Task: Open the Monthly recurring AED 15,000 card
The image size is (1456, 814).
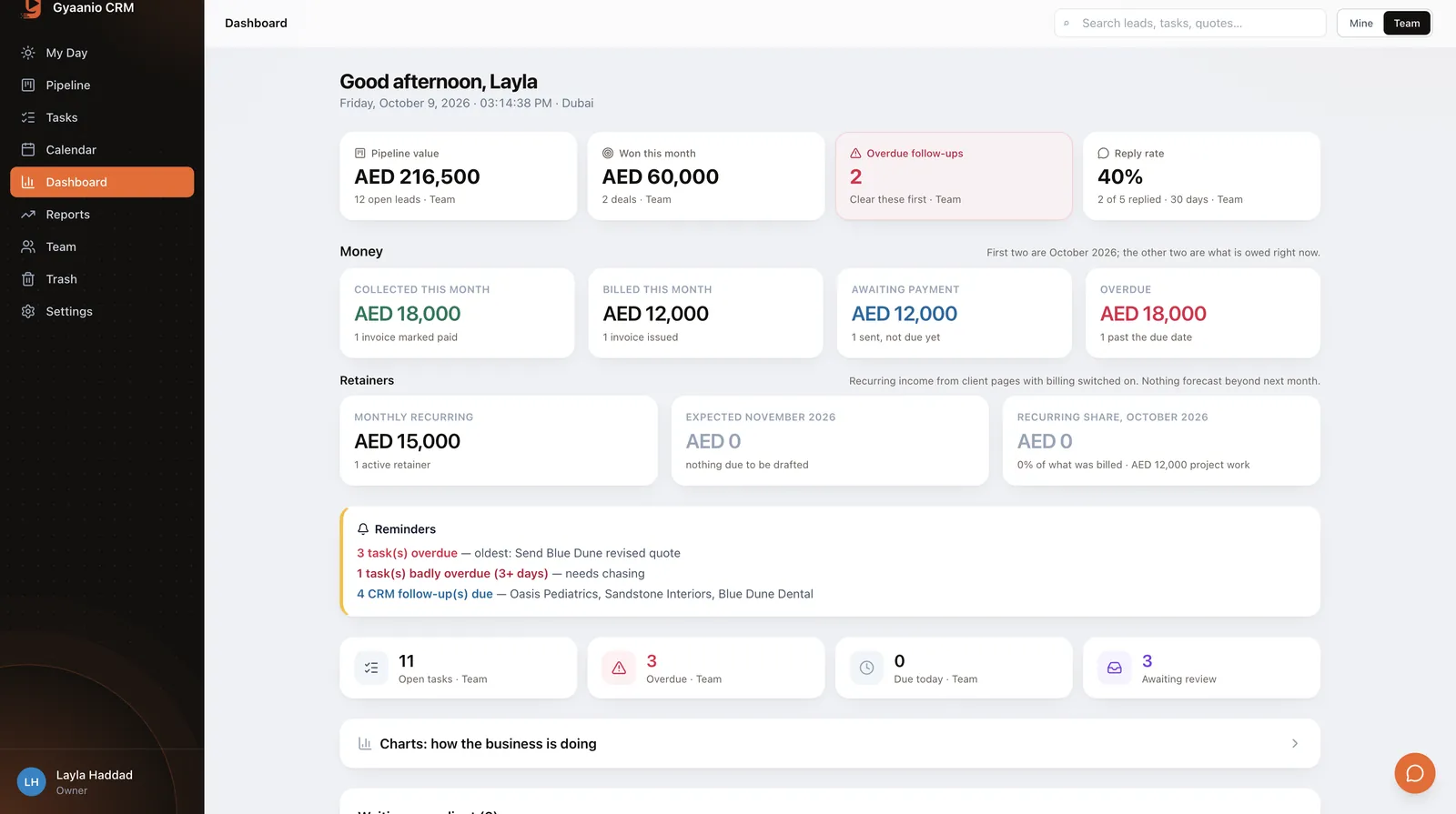Action: coord(499,440)
